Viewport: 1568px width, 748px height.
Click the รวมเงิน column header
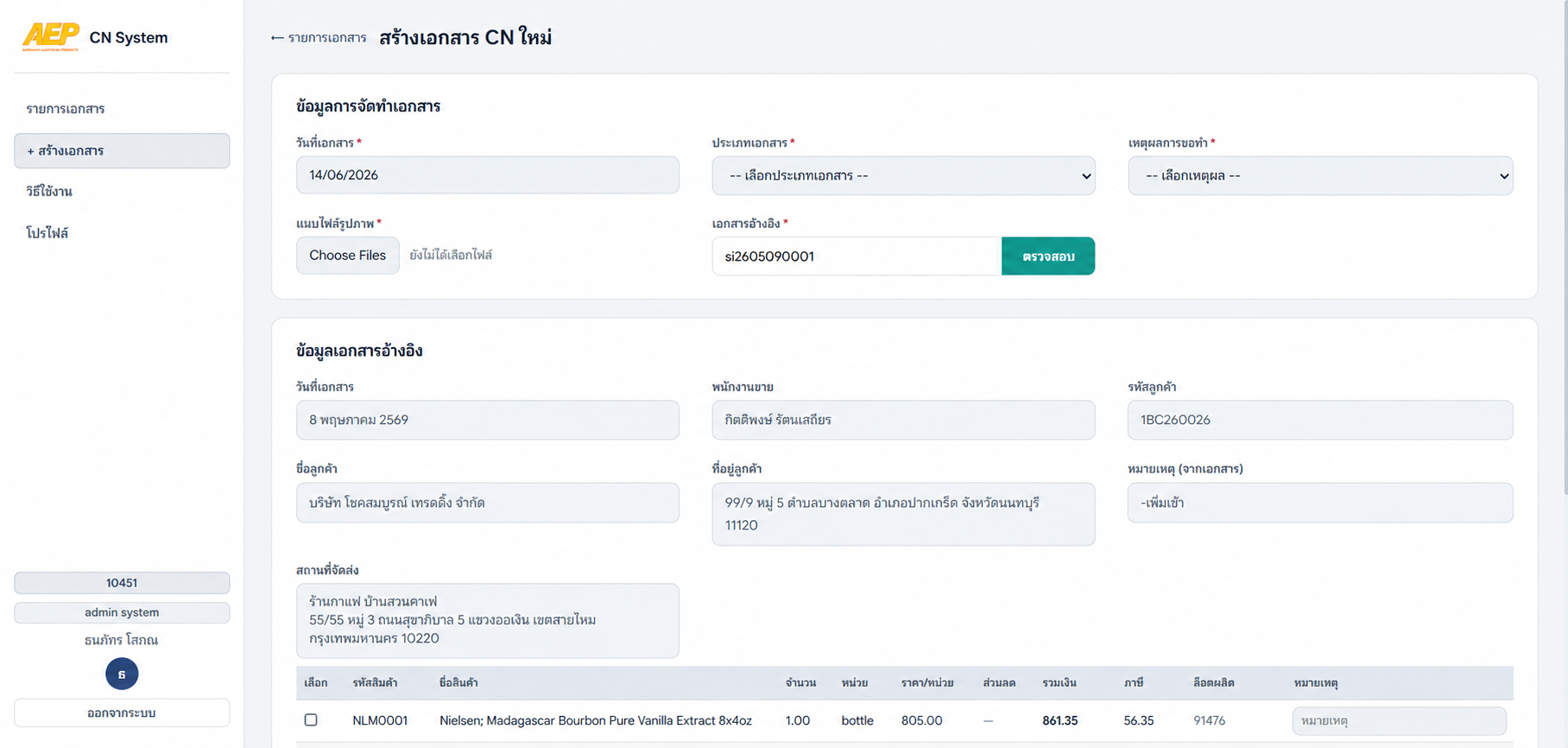[1059, 682]
